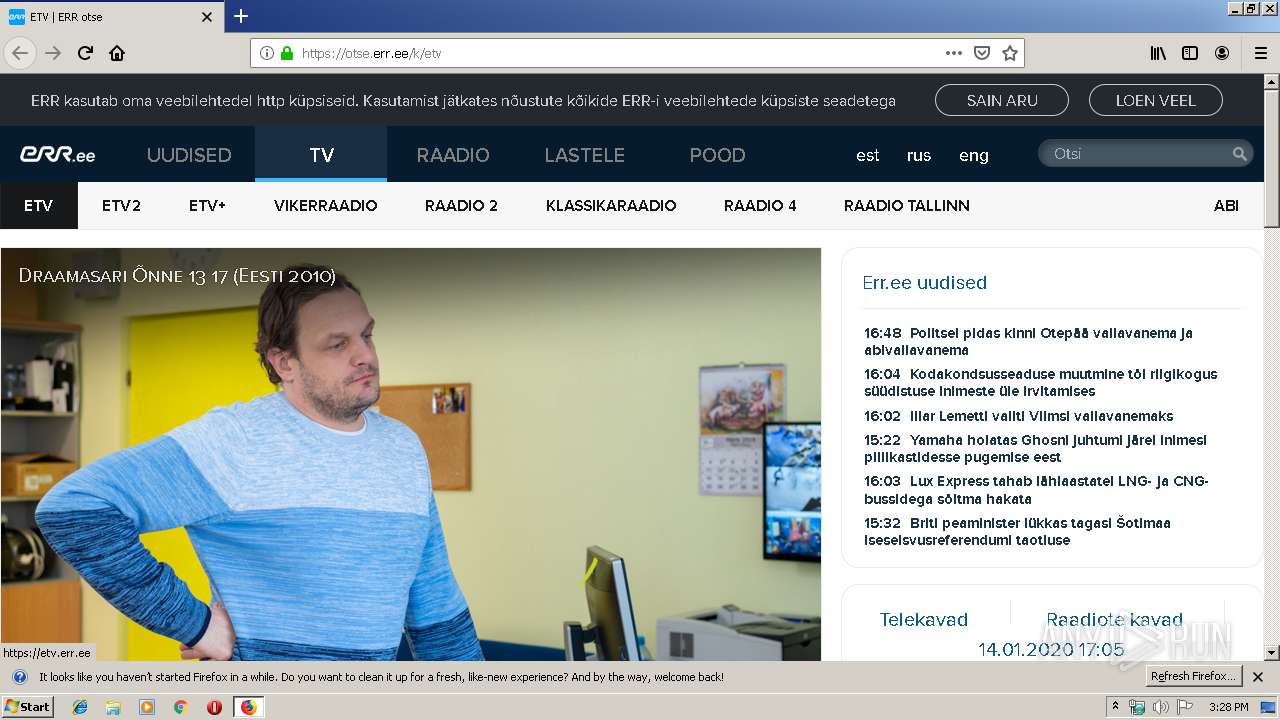The image size is (1280, 720).
Task: Click the 3:28 PM system clock
Action: click(x=1228, y=707)
